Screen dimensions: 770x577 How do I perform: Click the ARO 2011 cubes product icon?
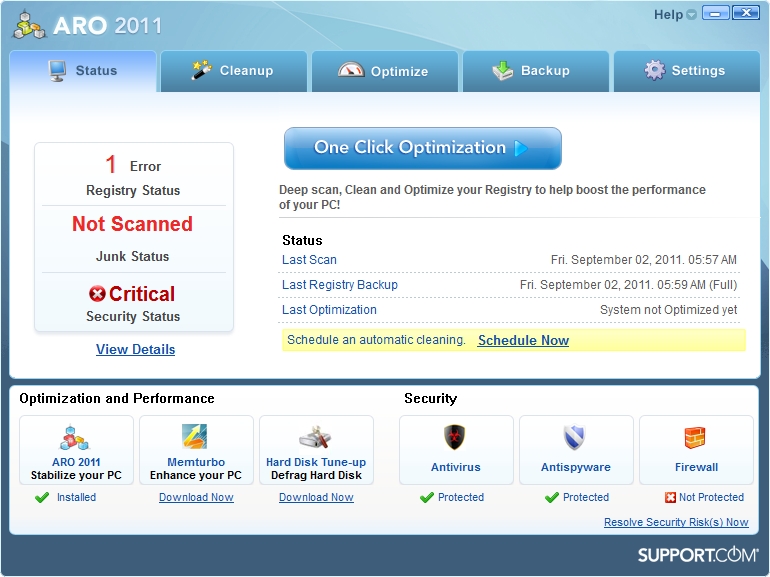coord(74,438)
